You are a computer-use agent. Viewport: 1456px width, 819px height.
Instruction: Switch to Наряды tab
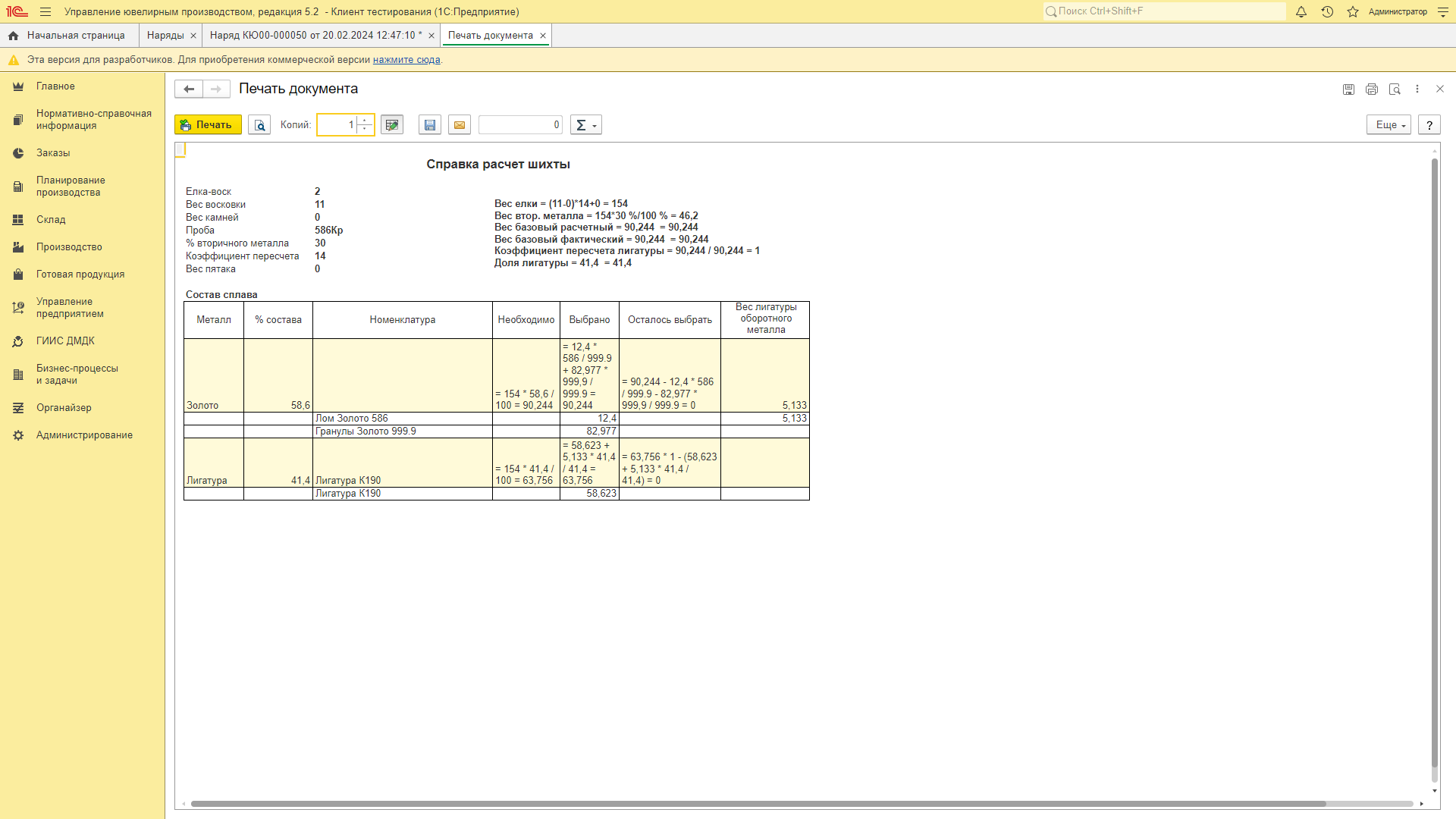pos(165,36)
